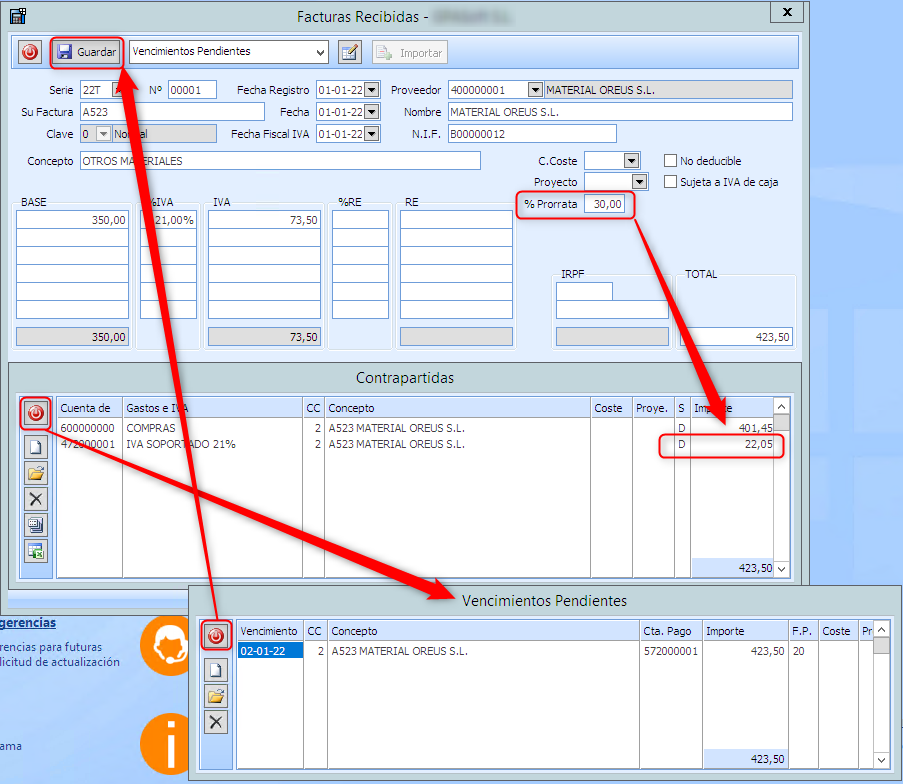Viewport: 903px width, 784px height.
Task: Delete entry in Vencimientos Pendientes with X
Action: (216, 721)
